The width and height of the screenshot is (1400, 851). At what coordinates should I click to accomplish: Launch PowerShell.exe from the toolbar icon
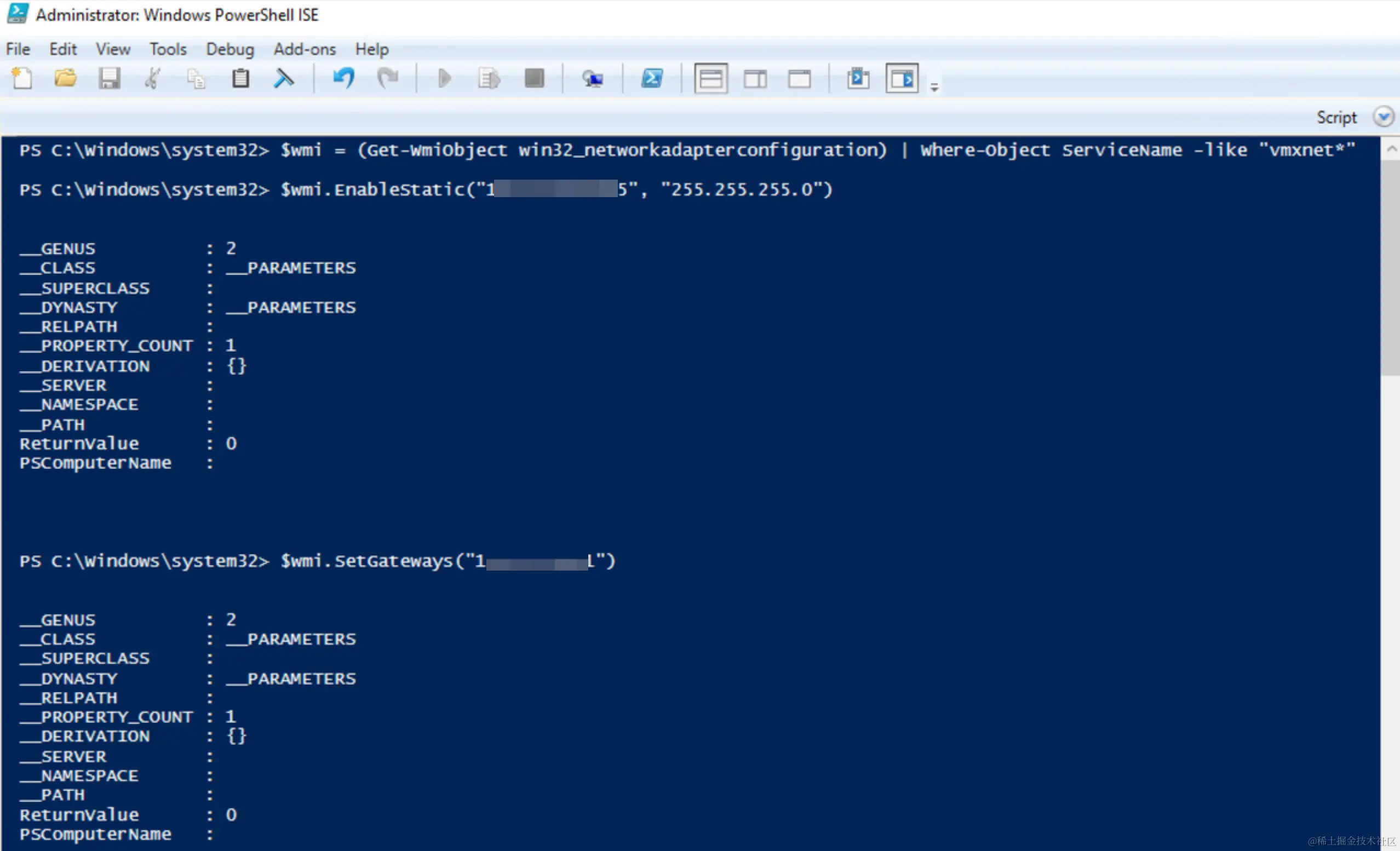point(652,78)
